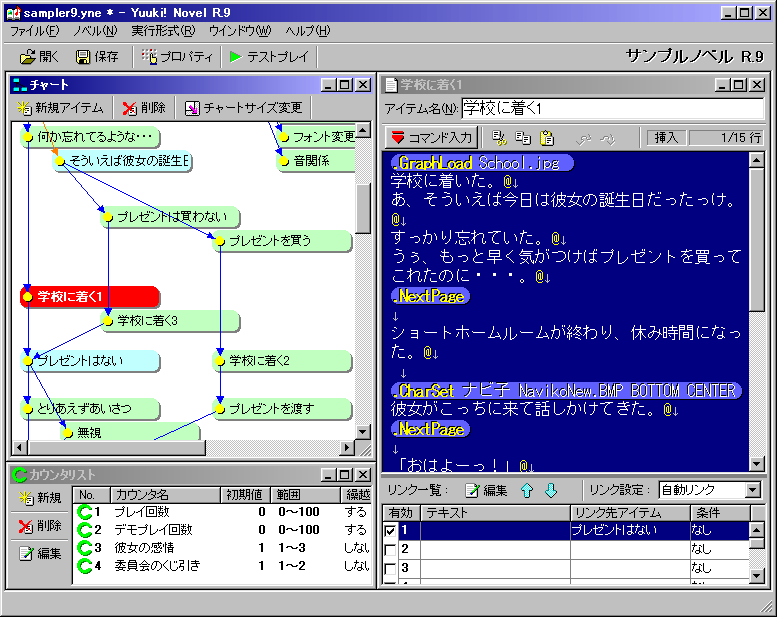This screenshot has width=777, height=617.
Task: Open the ノベル(N) menu
Action: (x=95, y=31)
